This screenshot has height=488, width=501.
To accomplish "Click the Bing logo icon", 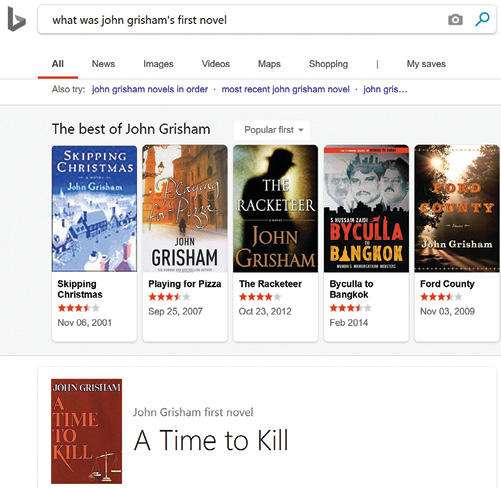I will pyautogui.click(x=17, y=20).
